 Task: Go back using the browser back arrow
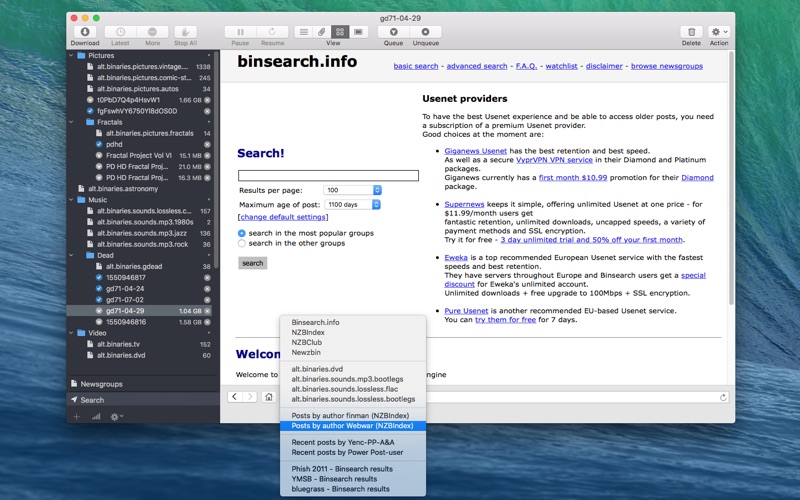234,396
